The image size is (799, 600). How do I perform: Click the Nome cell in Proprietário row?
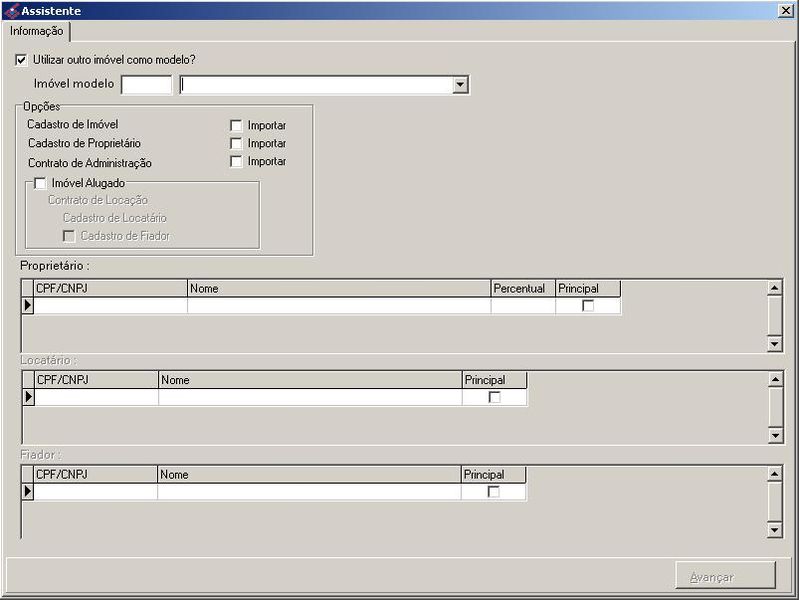pos(338,306)
